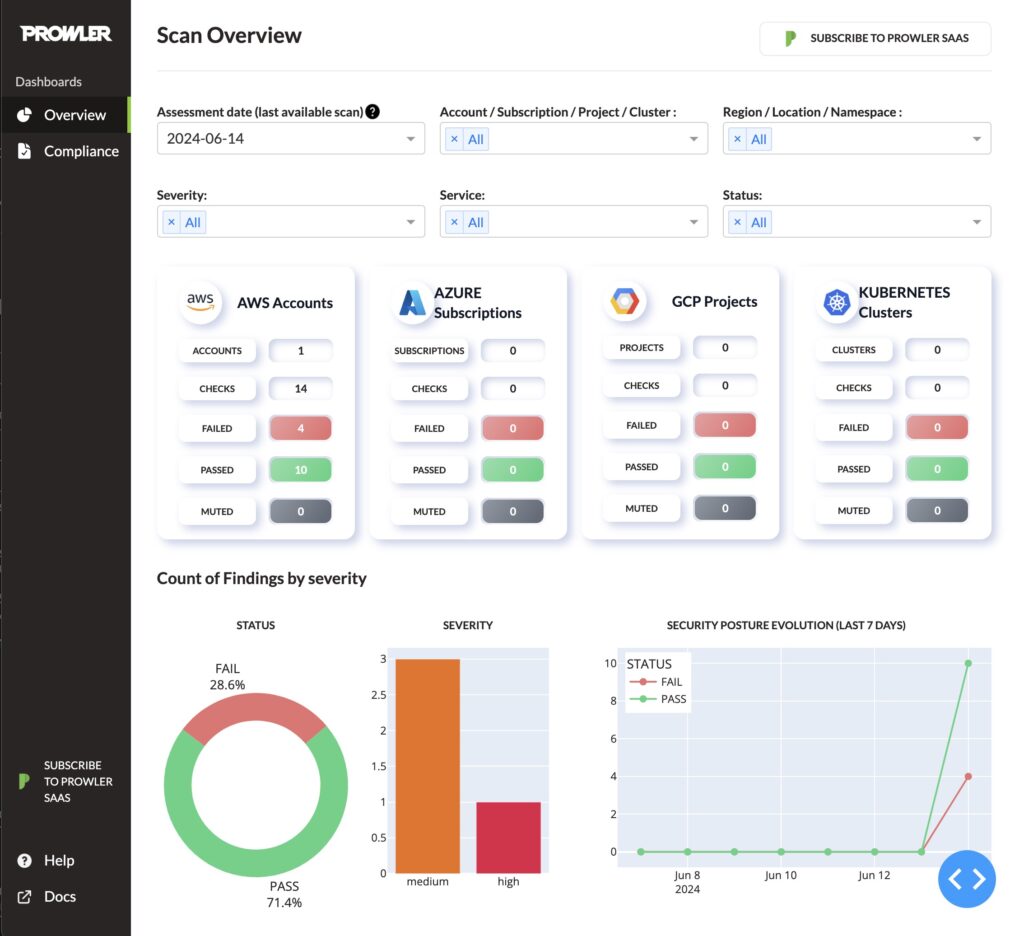Click the red high severity bar

click(x=508, y=837)
